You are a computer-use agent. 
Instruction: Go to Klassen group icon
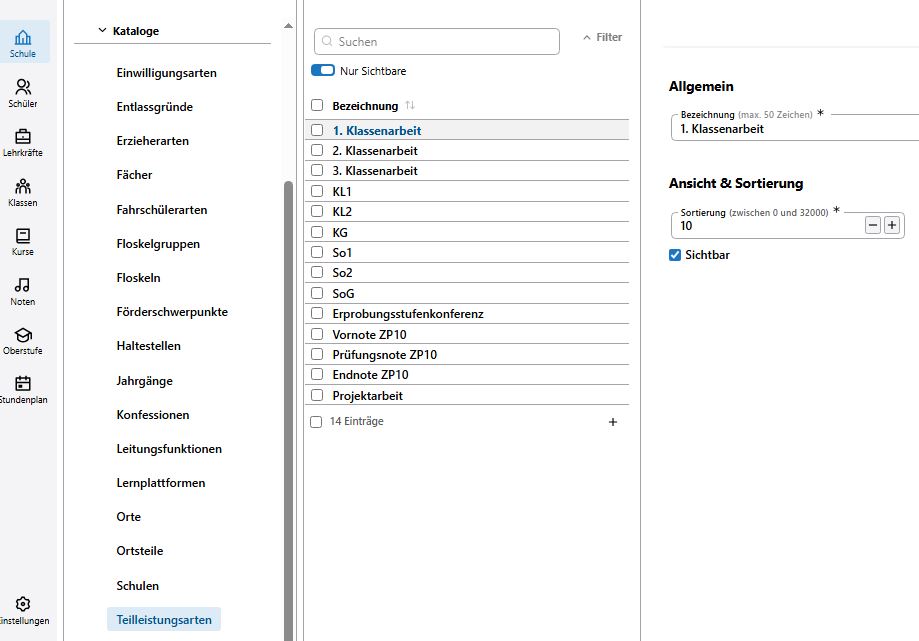23,186
